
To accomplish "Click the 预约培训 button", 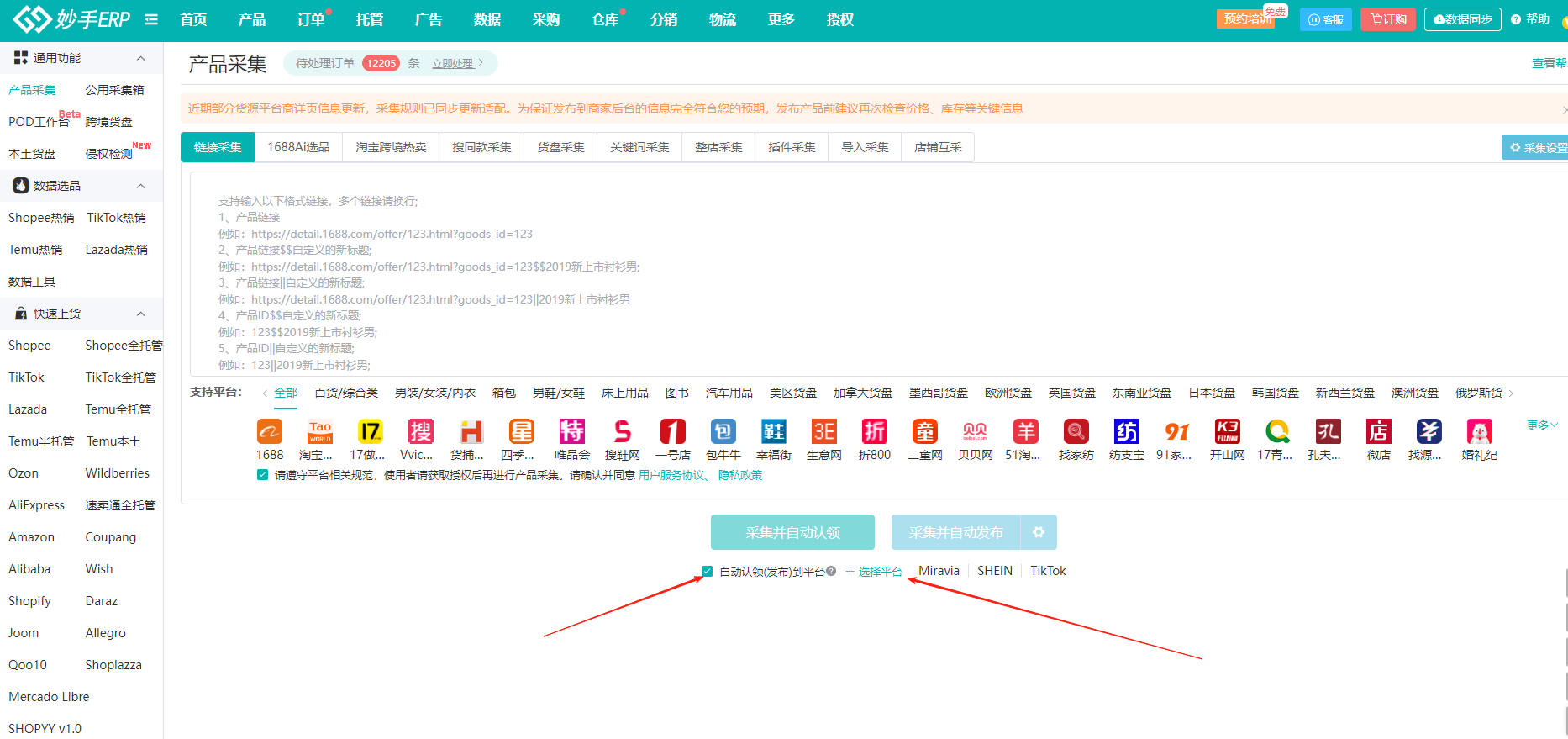I will point(1245,19).
